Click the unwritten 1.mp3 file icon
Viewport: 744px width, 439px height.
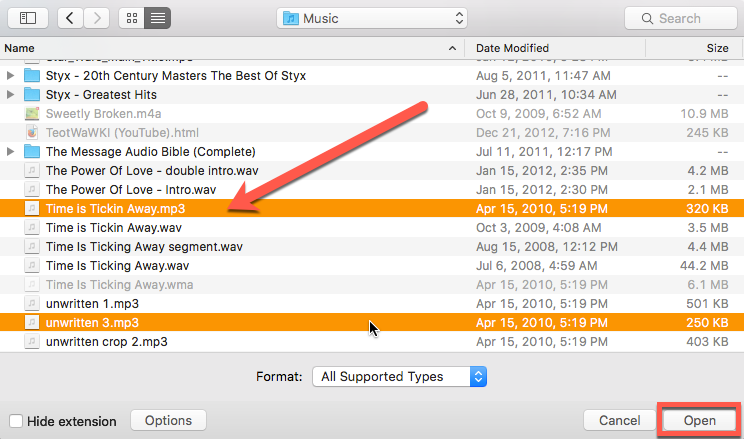tap(32, 304)
